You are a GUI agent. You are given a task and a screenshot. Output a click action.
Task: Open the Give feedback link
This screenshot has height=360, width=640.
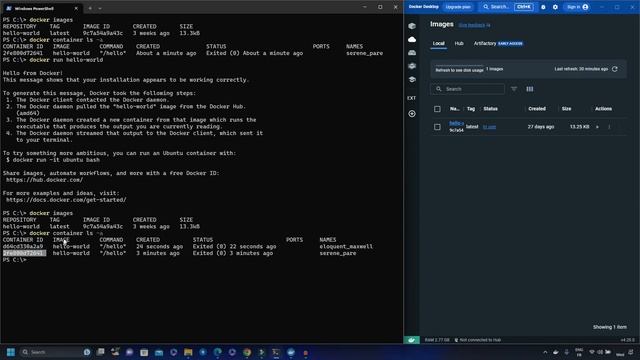pos(474,25)
